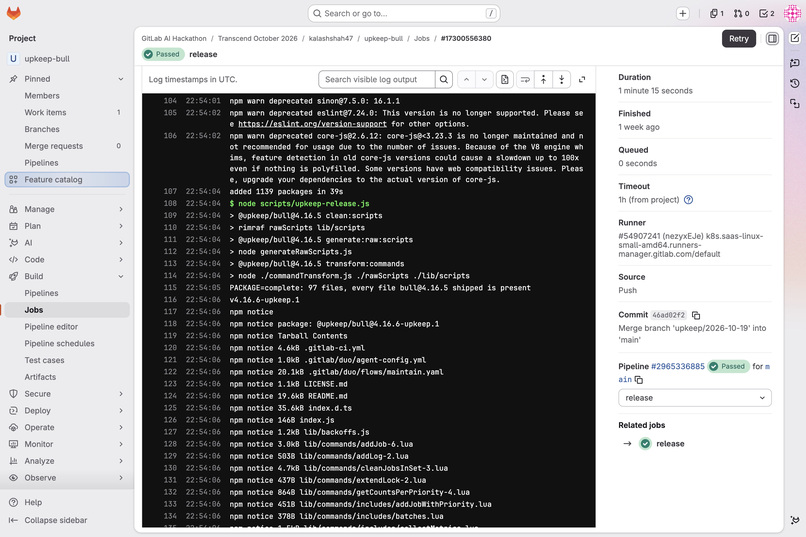This screenshot has height=537, width=806.
Task: Open pipeline #2965336885 link
Action: click(677, 366)
